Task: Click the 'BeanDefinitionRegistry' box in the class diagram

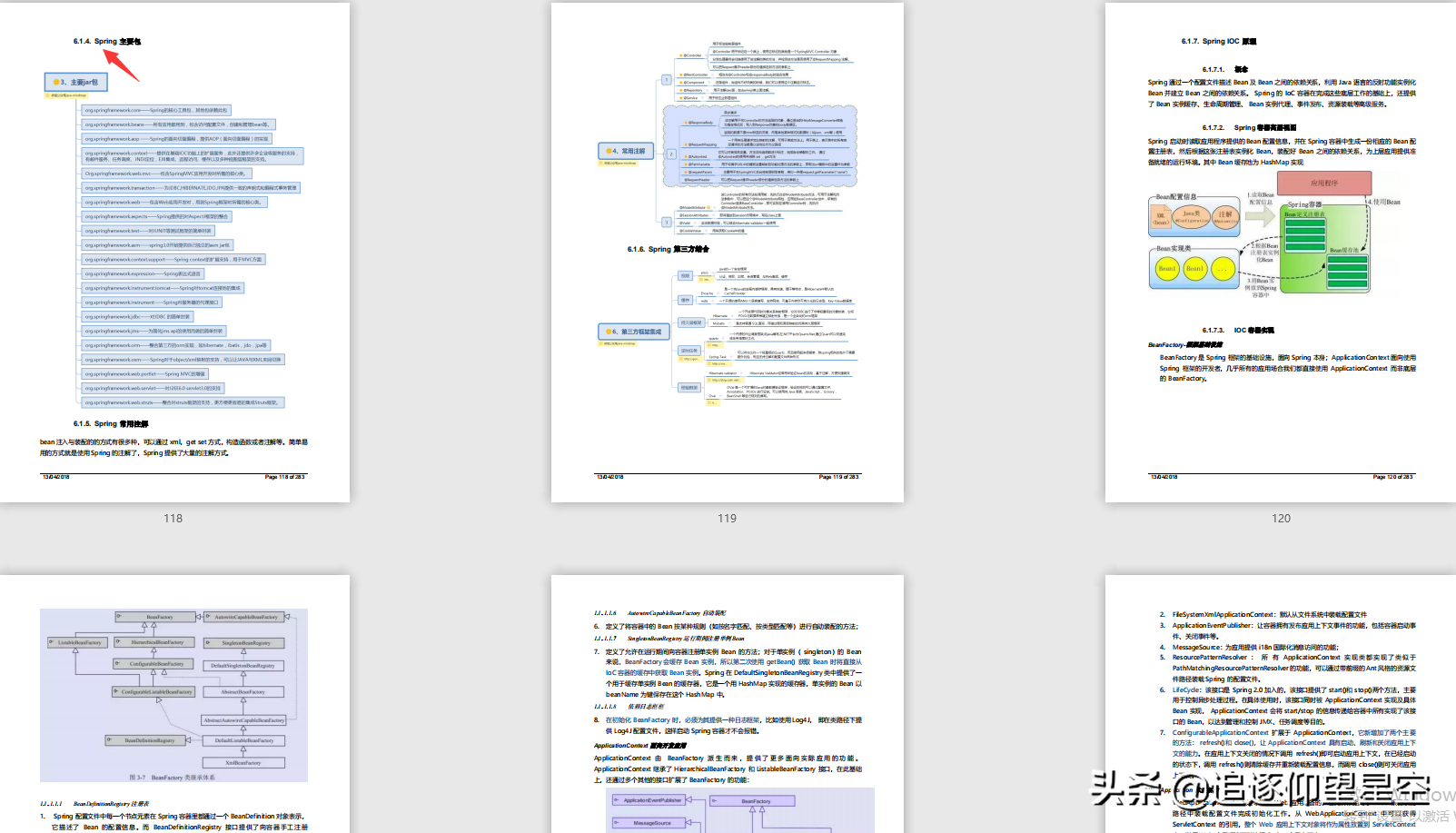Action: click(x=145, y=740)
